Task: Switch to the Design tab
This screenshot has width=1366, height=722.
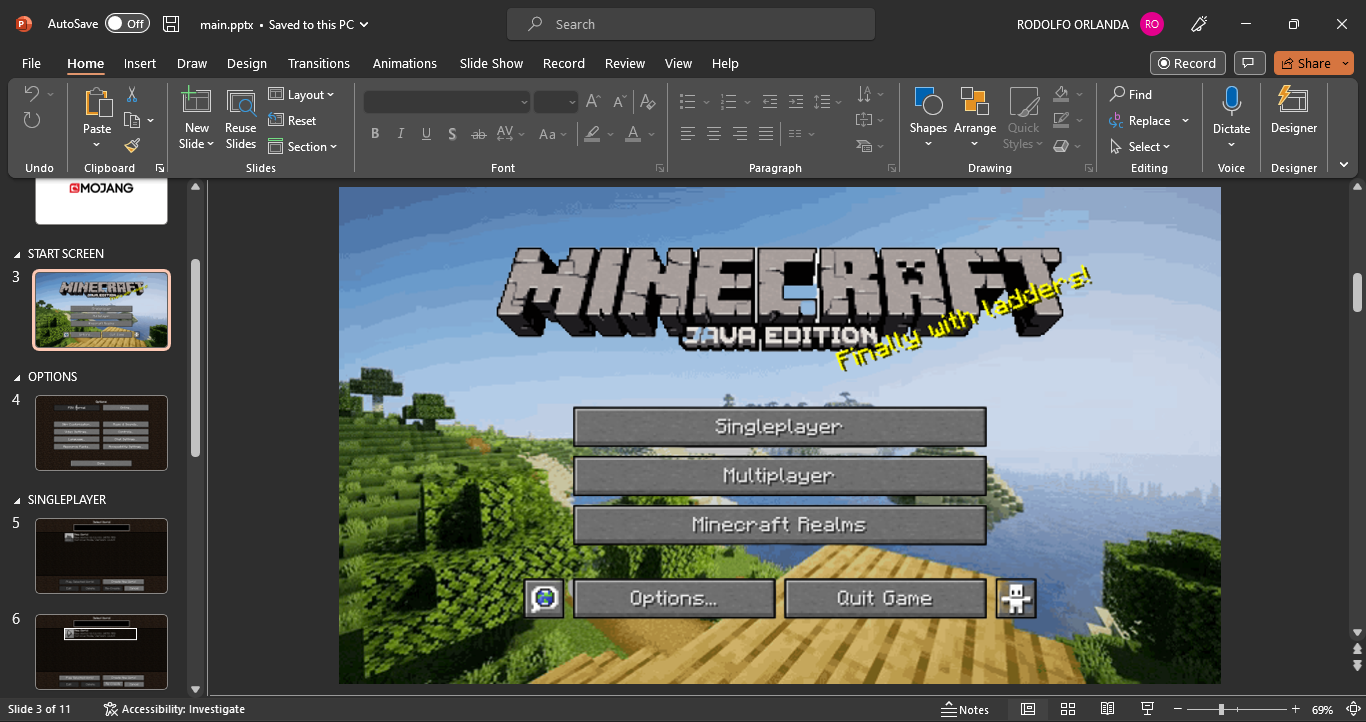Action: pyautogui.click(x=247, y=63)
